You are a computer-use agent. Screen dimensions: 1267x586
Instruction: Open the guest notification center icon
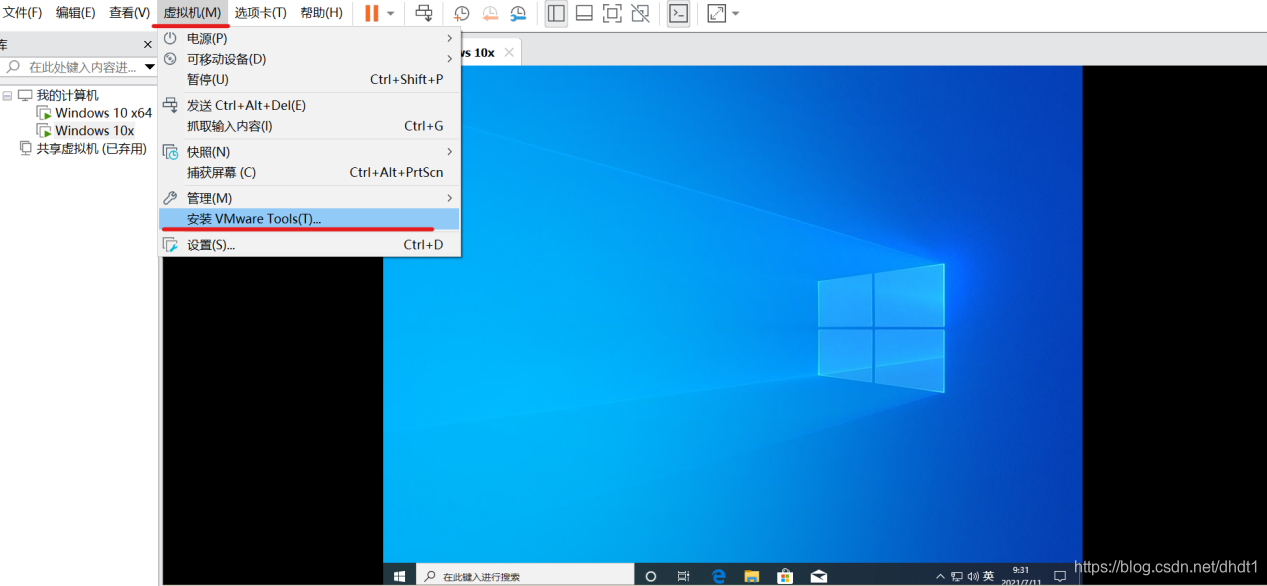(1060, 577)
